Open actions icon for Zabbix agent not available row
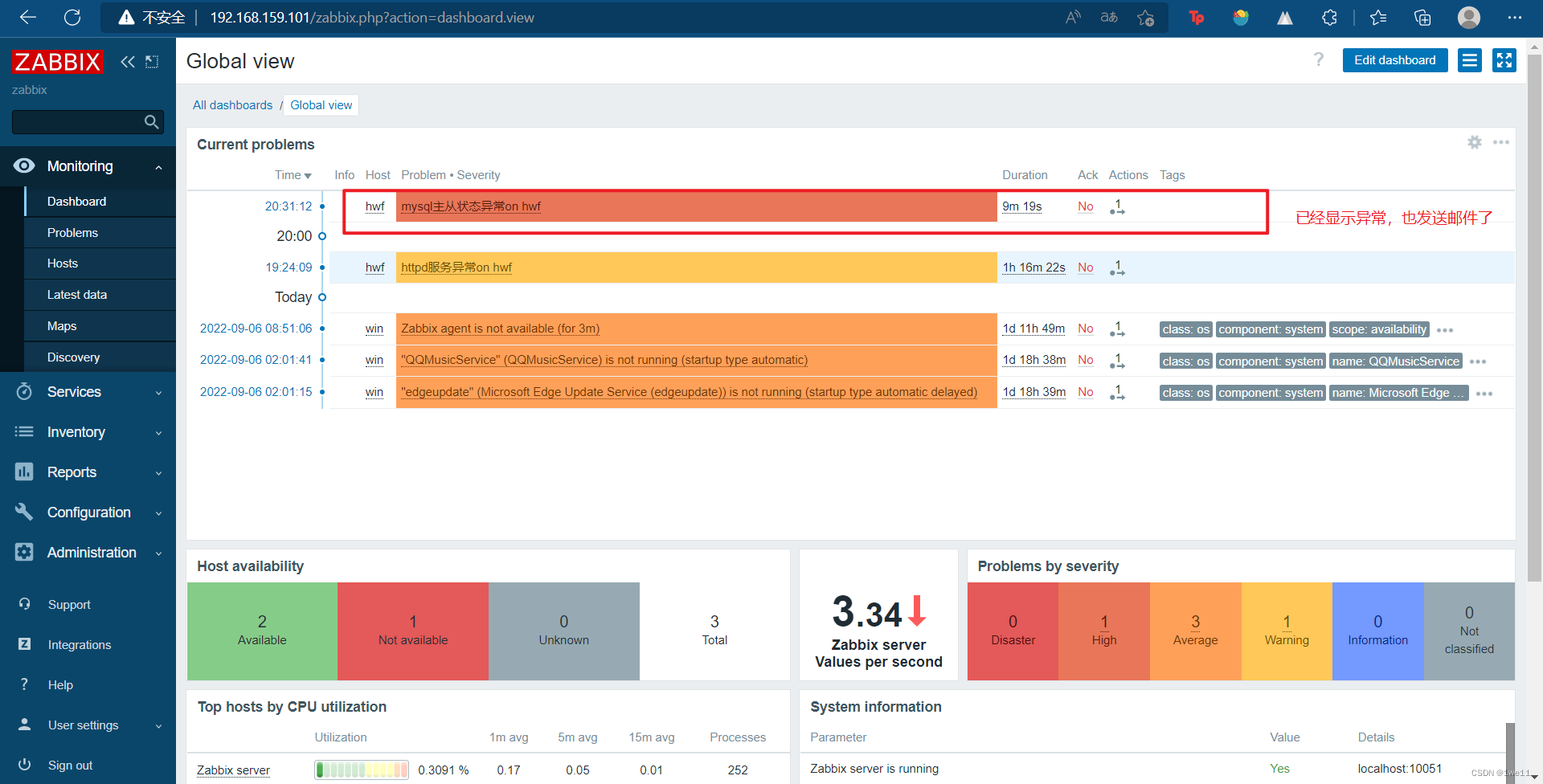Viewport: 1543px width, 784px height. pyautogui.click(x=1117, y=329)
